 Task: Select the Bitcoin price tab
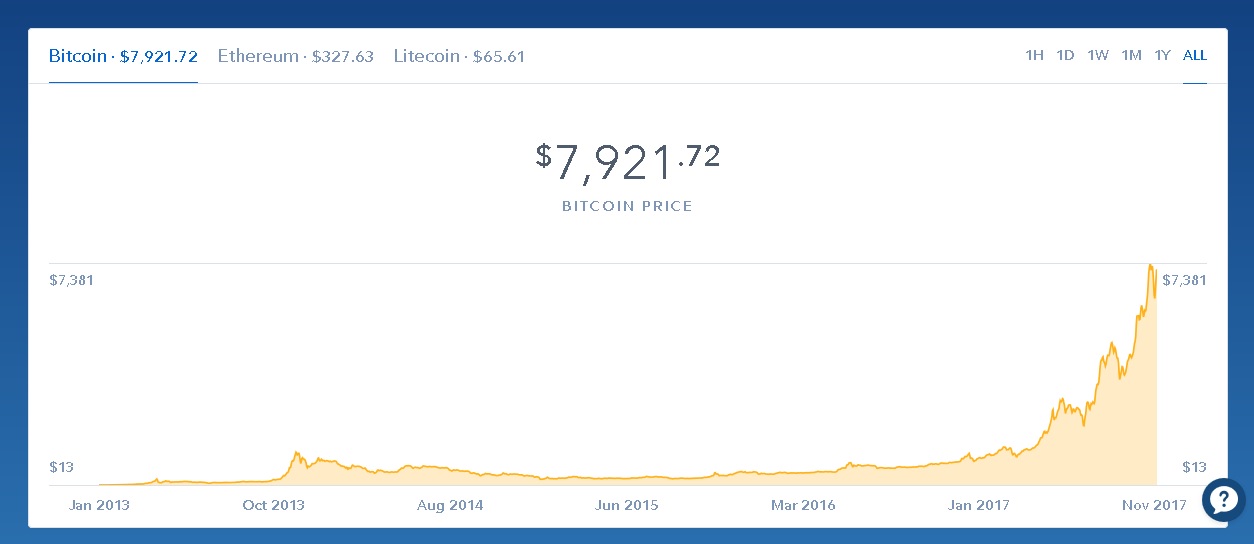(123, 56)
